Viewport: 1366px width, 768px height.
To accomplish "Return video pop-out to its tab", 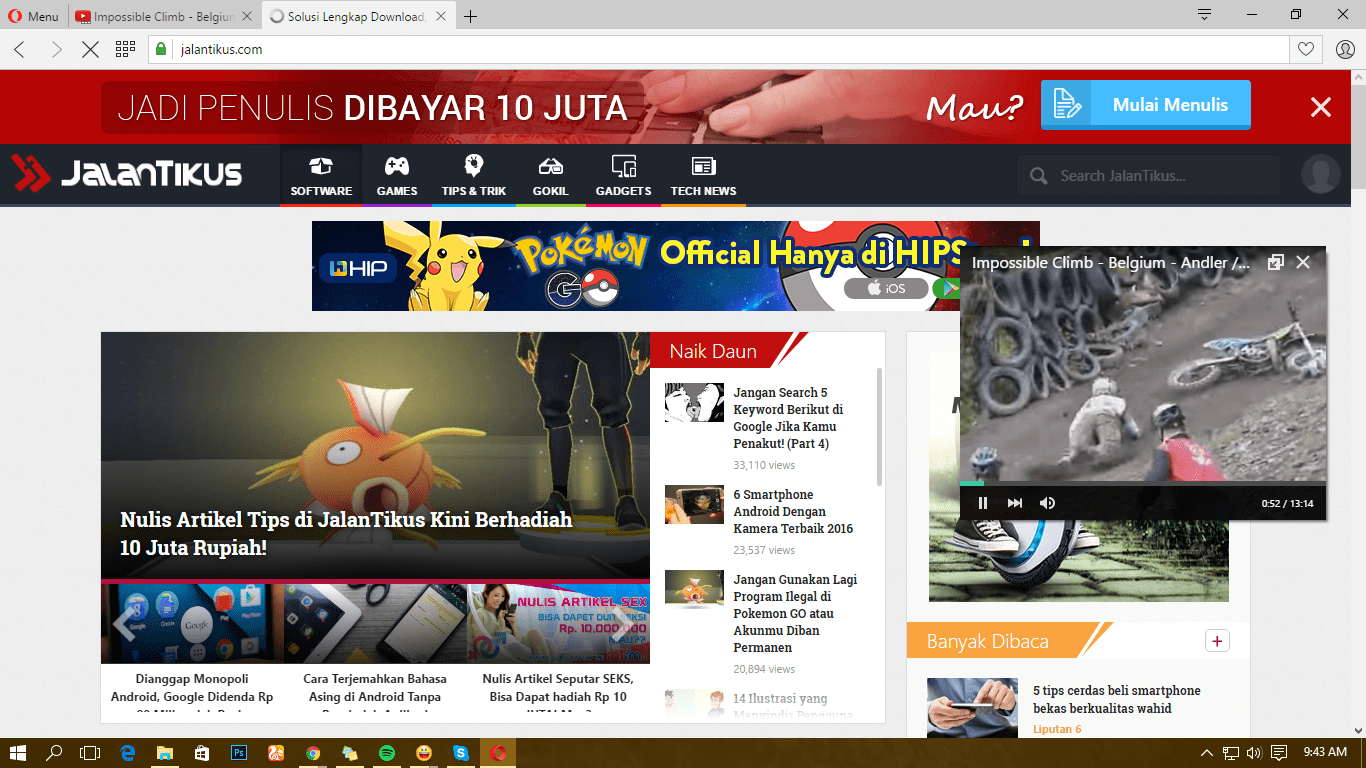I will point(1275,262).
